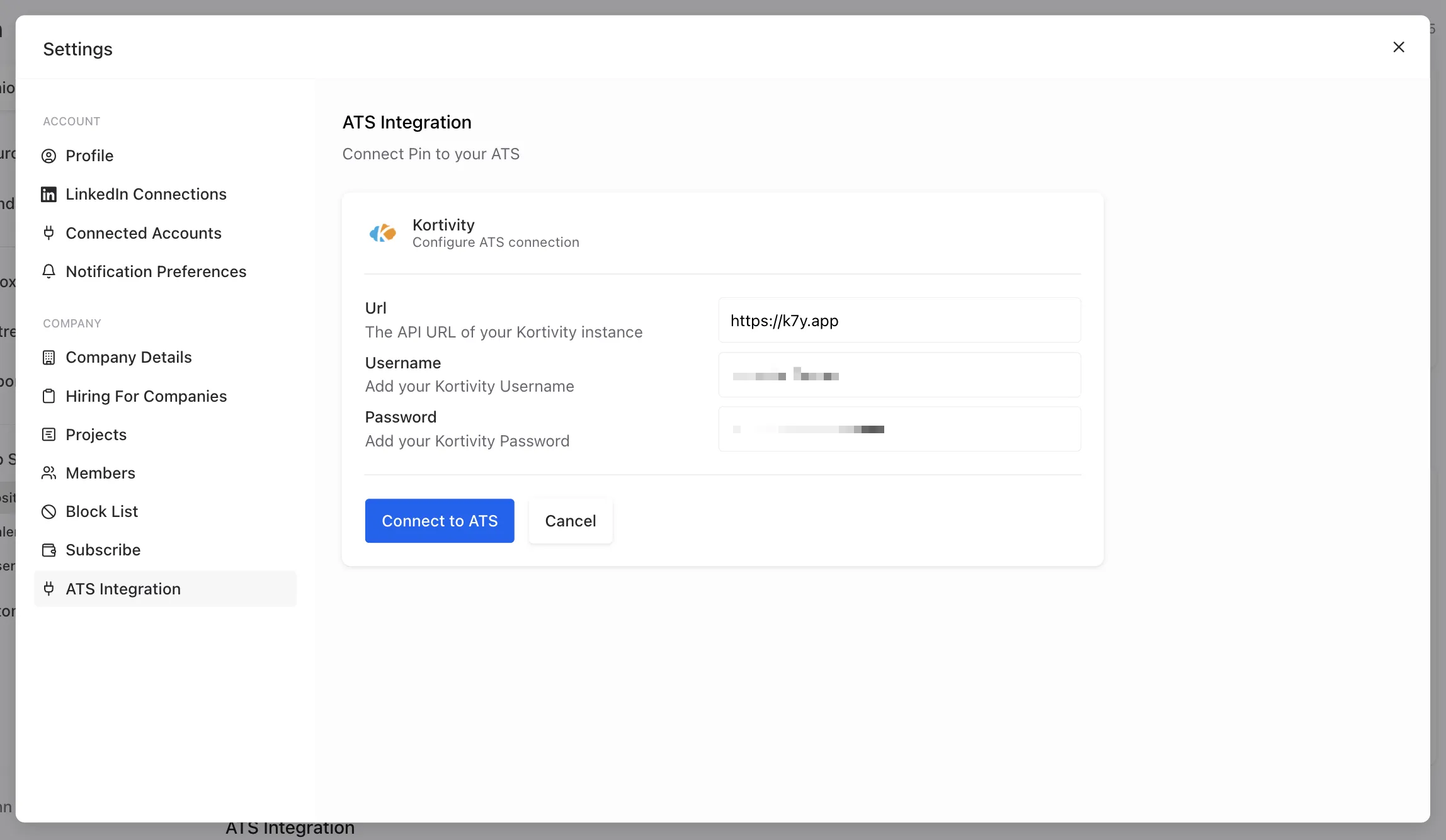Click the Url field label
The image size is (1446, 840).
pyautogui.click(x=376, y=308)
